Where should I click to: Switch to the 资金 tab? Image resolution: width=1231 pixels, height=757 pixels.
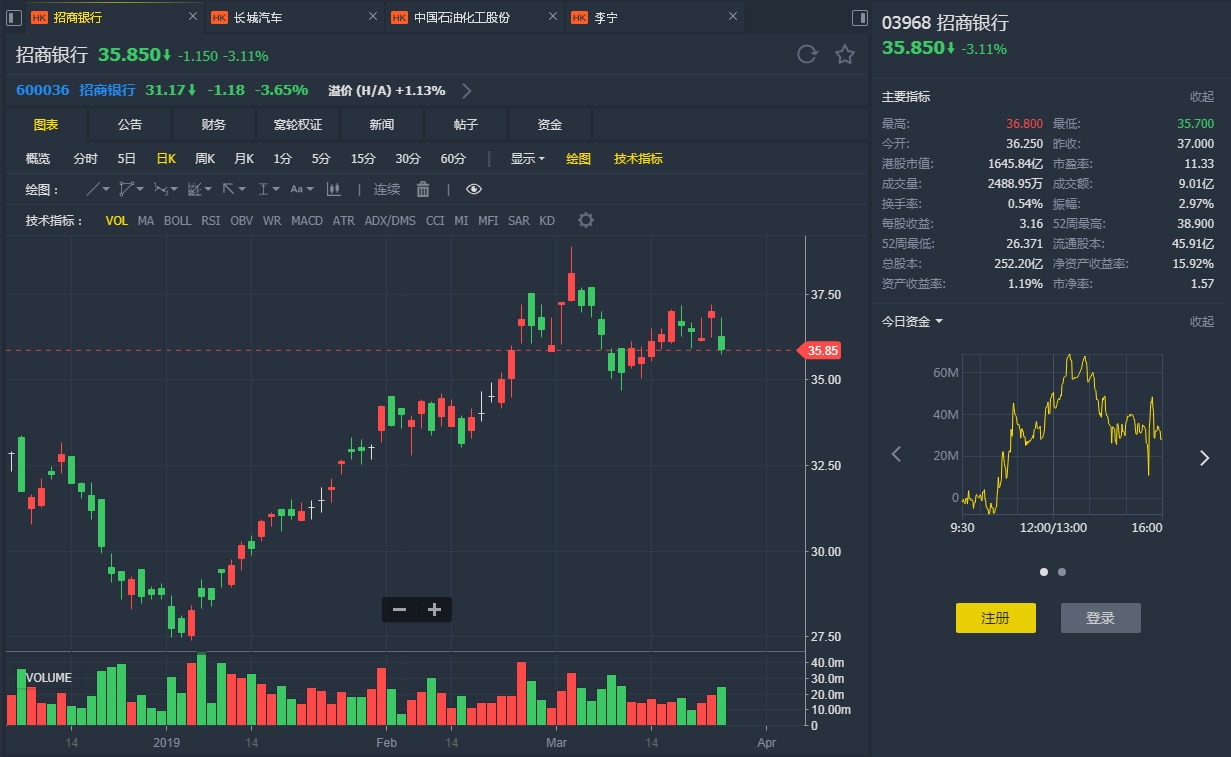(x=549, y=124)
